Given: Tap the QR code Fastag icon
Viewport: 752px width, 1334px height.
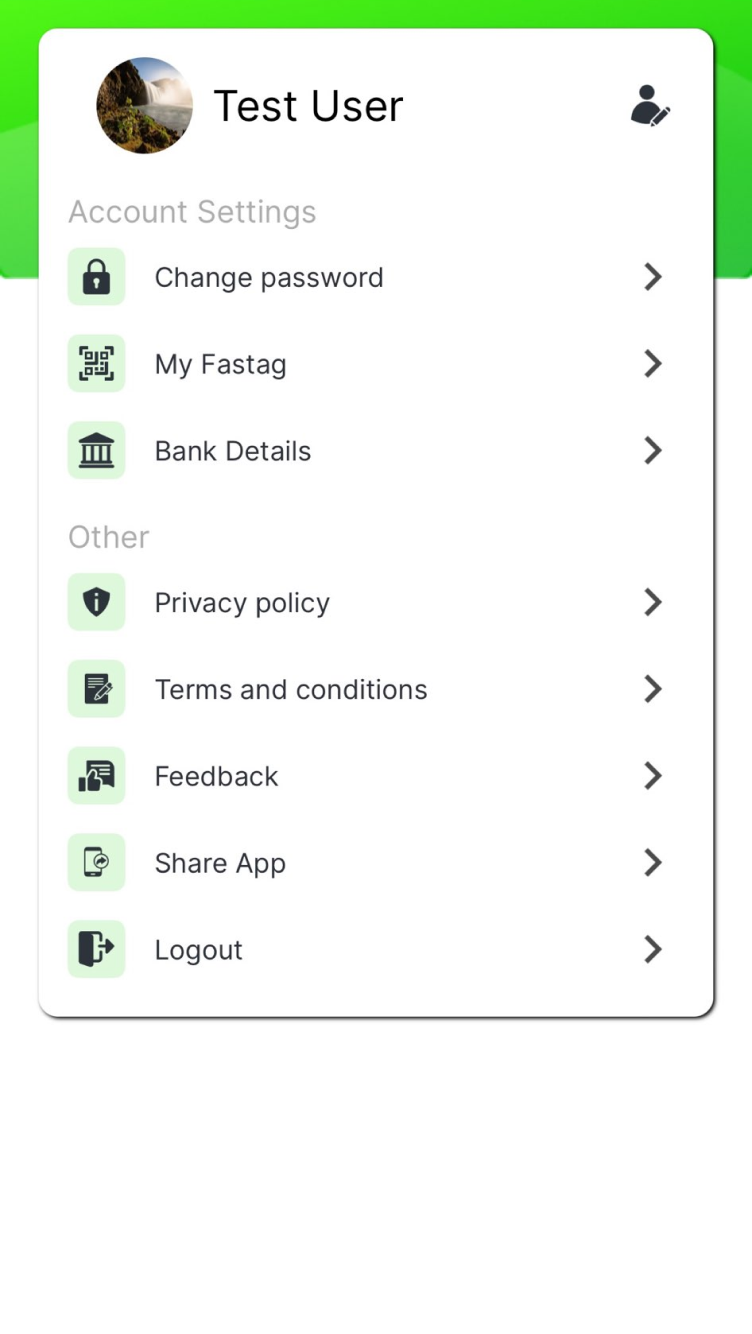Looking at the screenshot, I should pos(96,364).
